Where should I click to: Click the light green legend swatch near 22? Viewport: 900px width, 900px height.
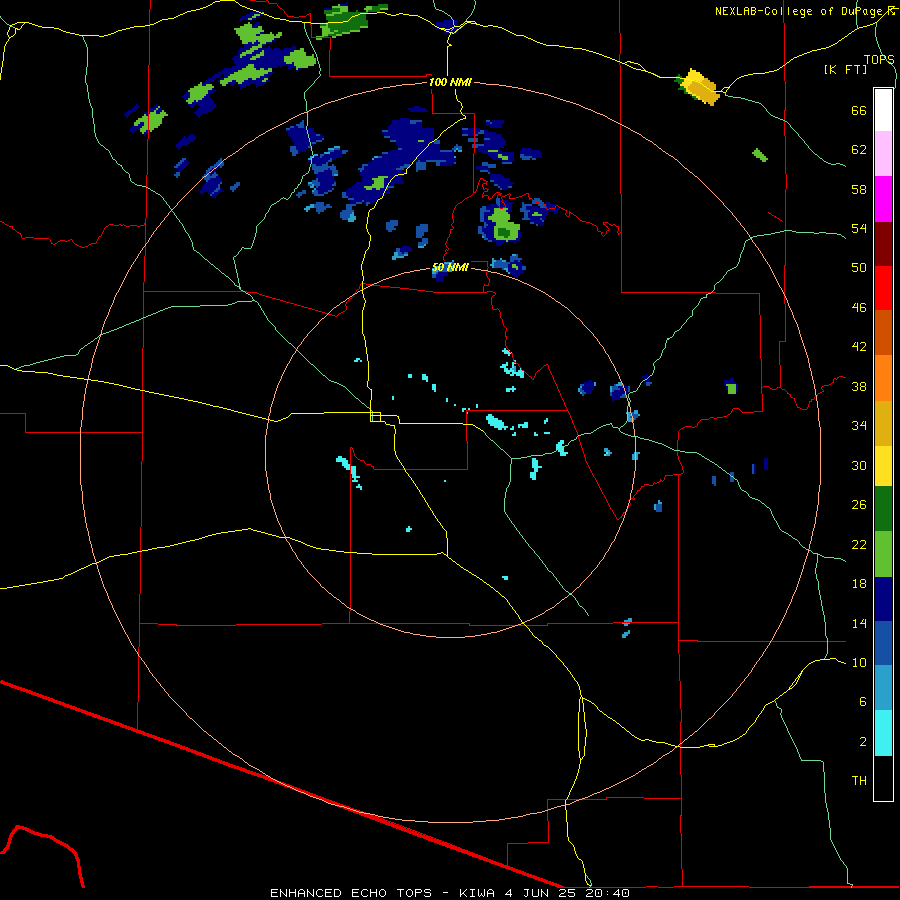pos(883,554)
